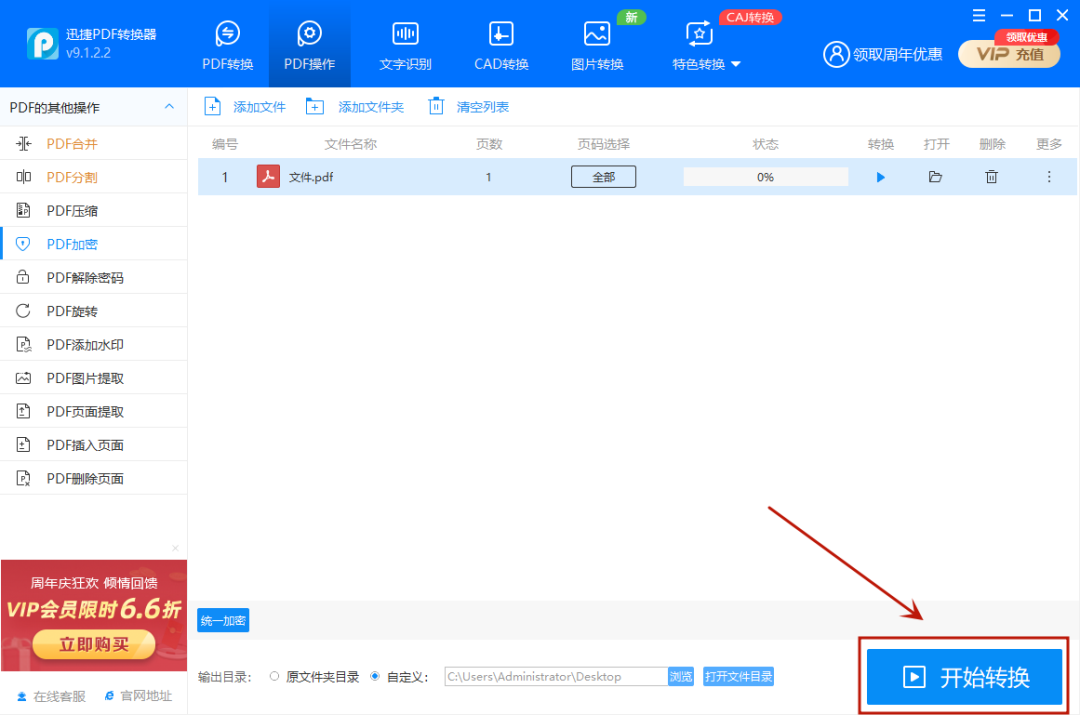Click the 页码选择 column header
The width and height of the screenshot is (1080, 715).
point(603,144)
